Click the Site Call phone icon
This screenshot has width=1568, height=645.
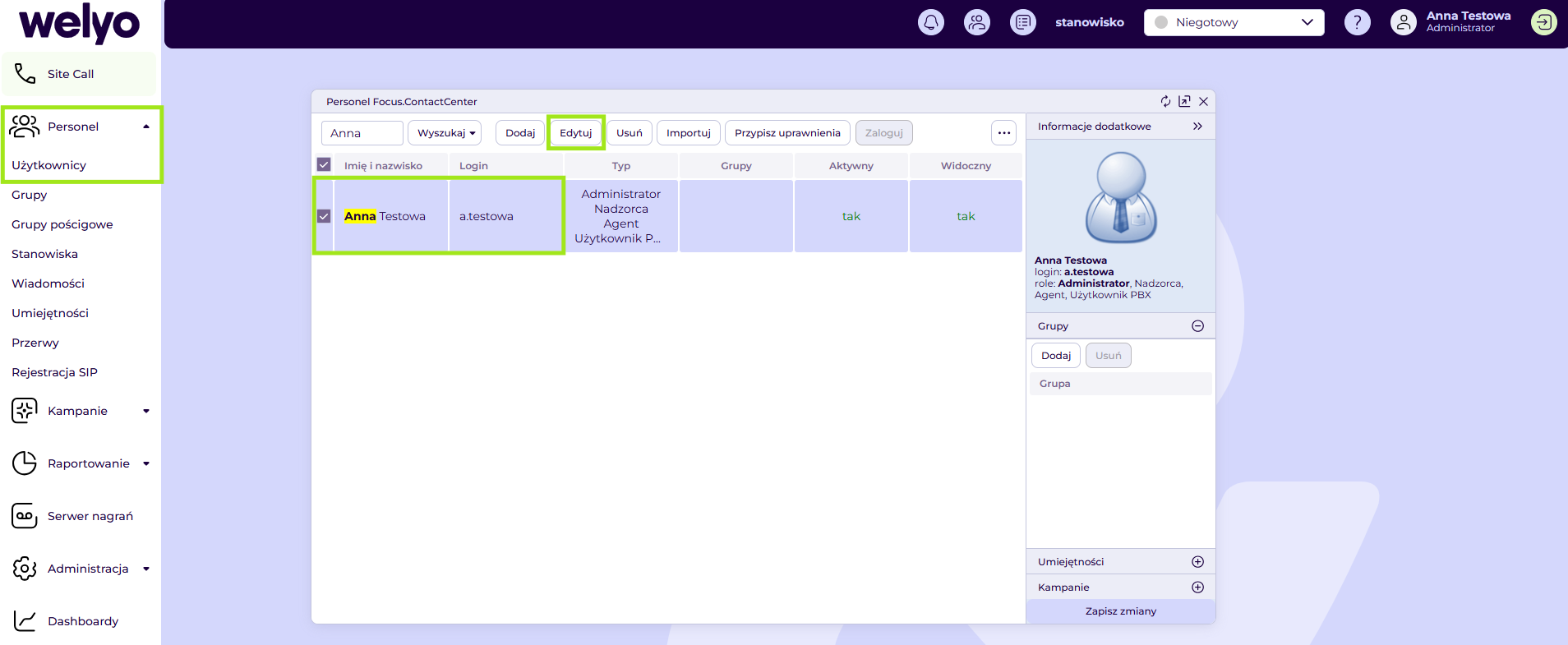pyautogui.click(x=25, y=74)
